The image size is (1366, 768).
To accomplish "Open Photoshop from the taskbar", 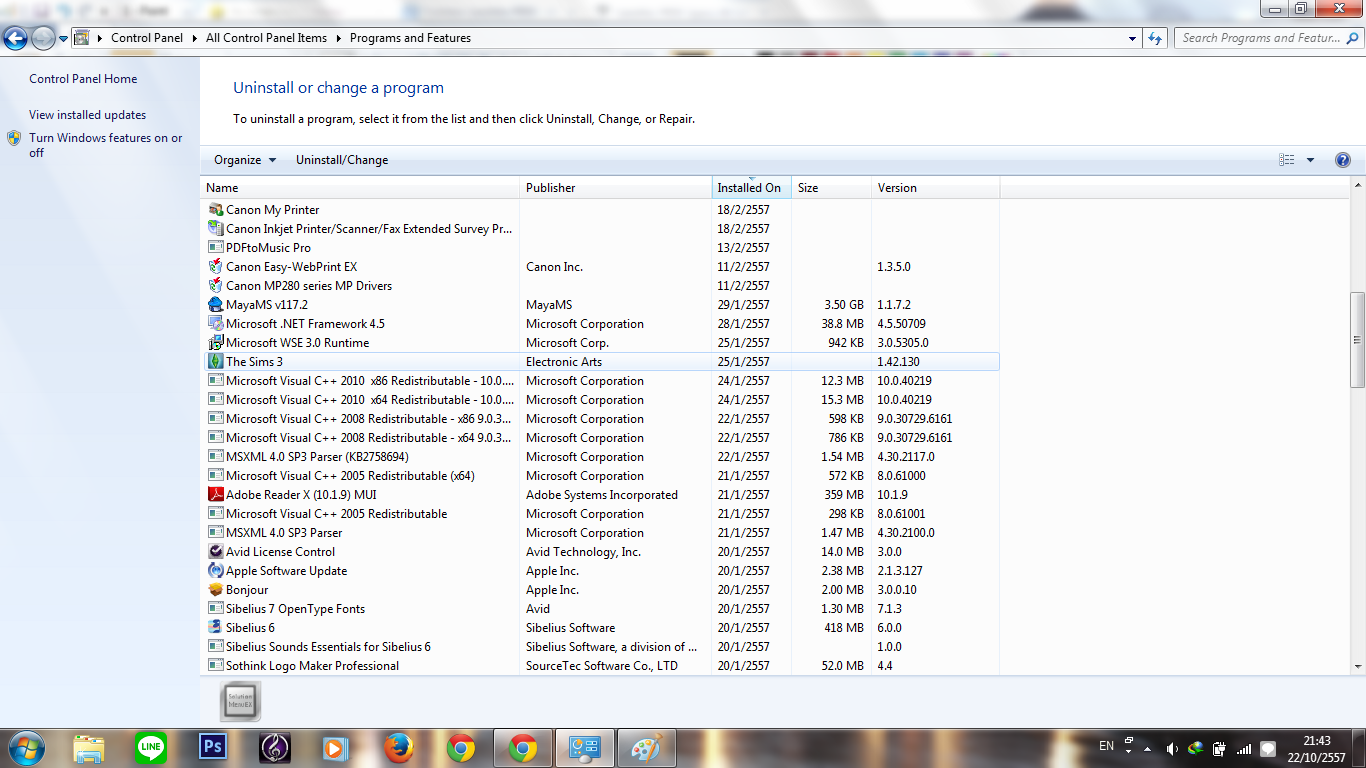I will pyautogui.click(x=212, y=747).
